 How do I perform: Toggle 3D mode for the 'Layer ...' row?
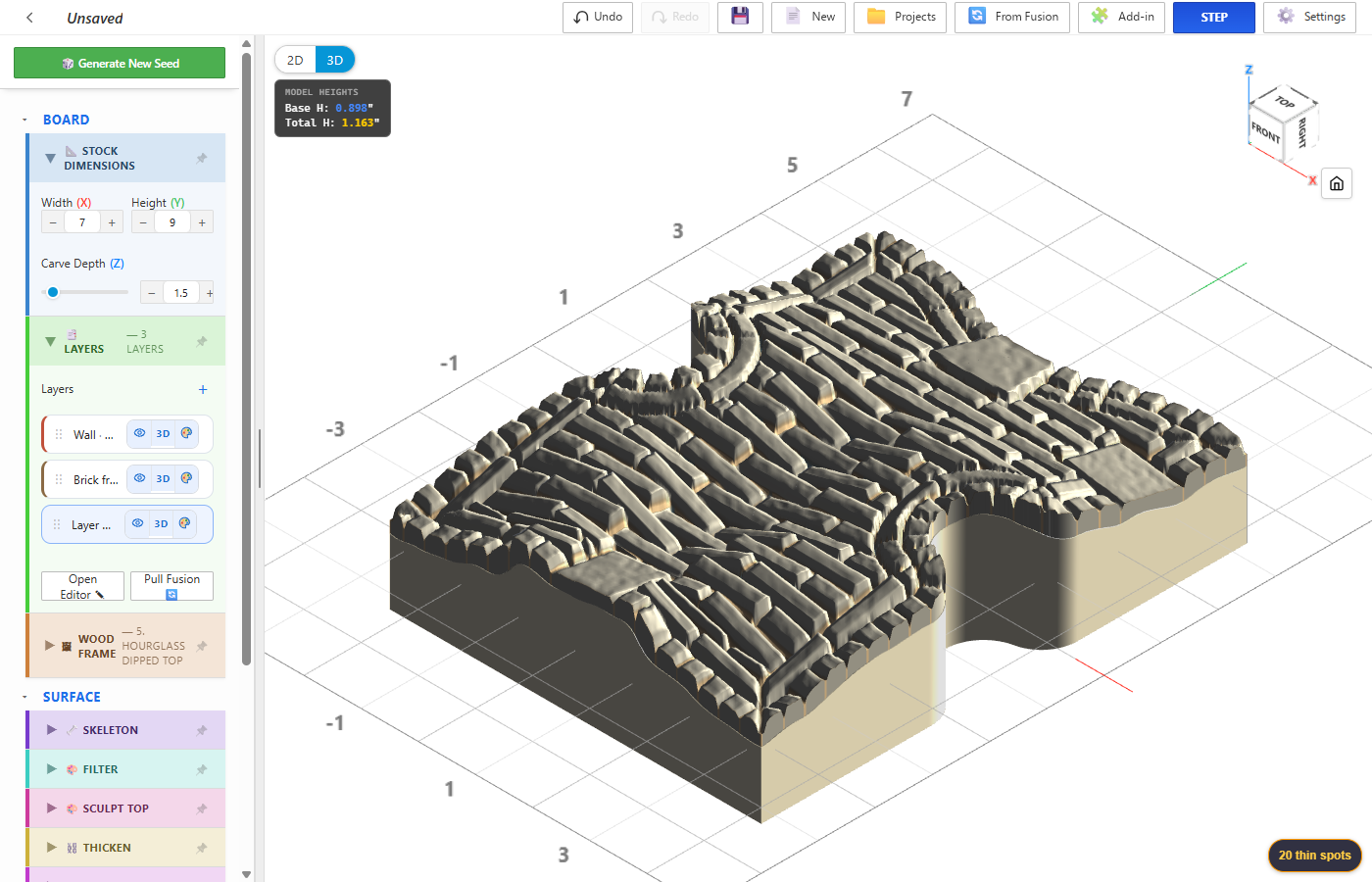(161, 523)
